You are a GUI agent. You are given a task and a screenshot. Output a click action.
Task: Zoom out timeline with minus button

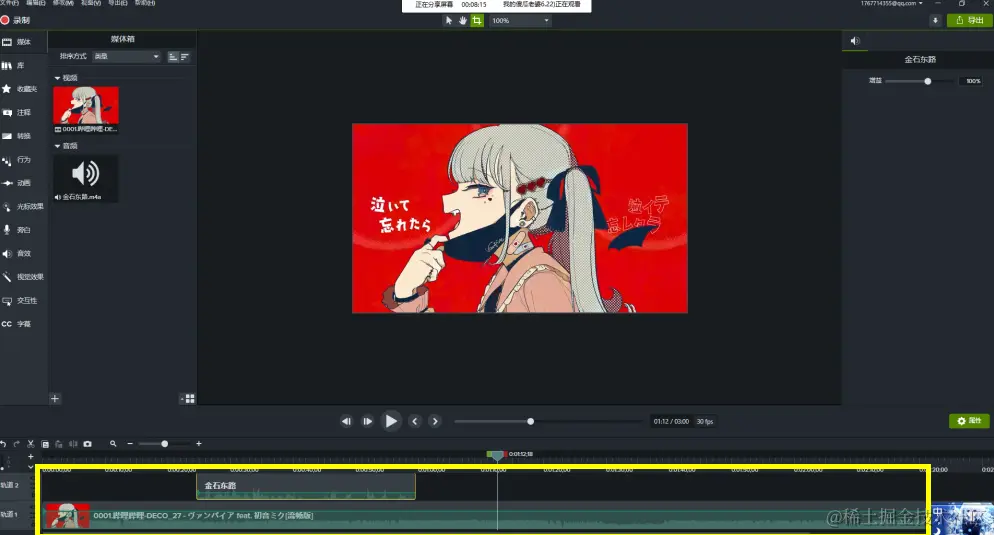[130, 444]
